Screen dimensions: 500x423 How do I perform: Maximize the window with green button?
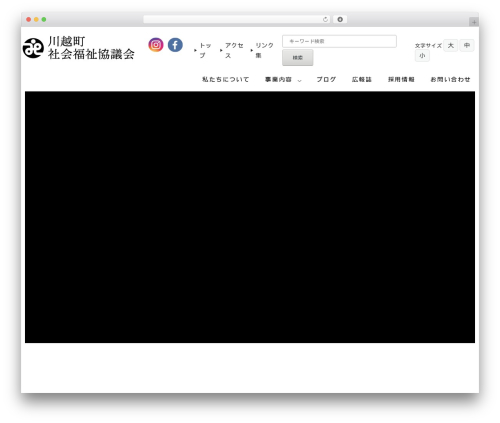44,19
